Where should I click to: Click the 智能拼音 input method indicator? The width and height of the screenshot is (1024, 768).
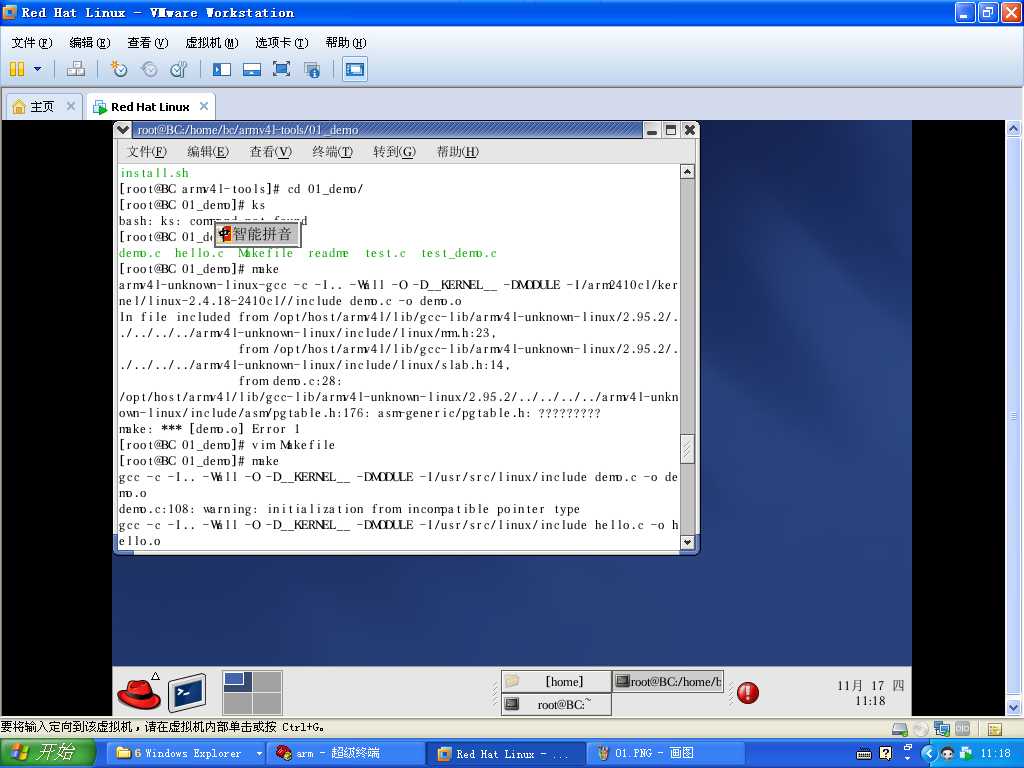click(x=257, y=234)
